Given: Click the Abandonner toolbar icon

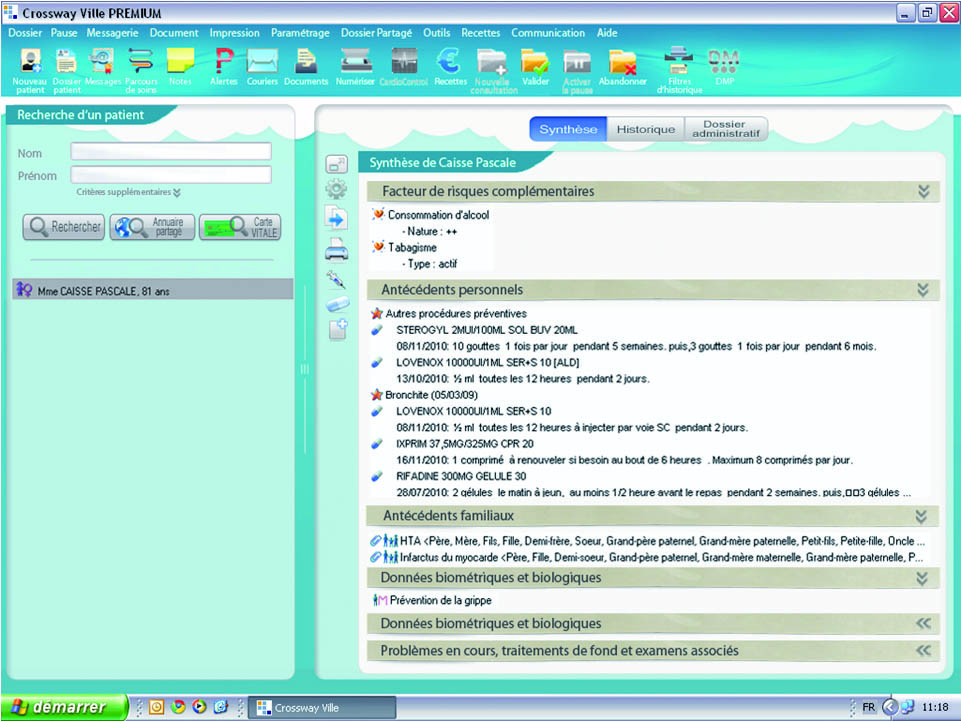Looking at the screenshot, I should click(x=623, y=64).
